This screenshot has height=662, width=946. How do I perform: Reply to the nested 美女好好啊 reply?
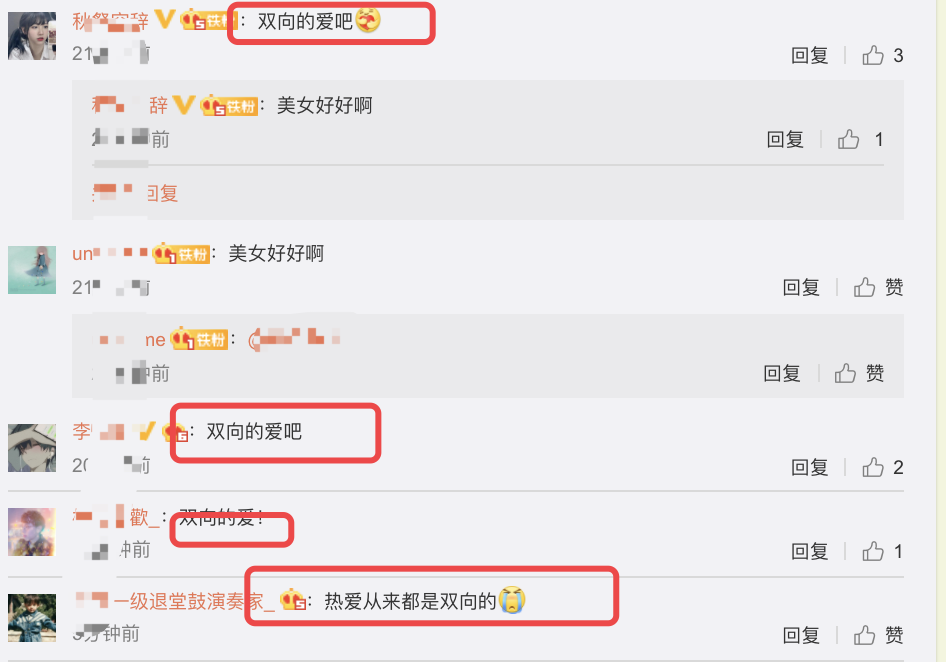pos(785,139)
